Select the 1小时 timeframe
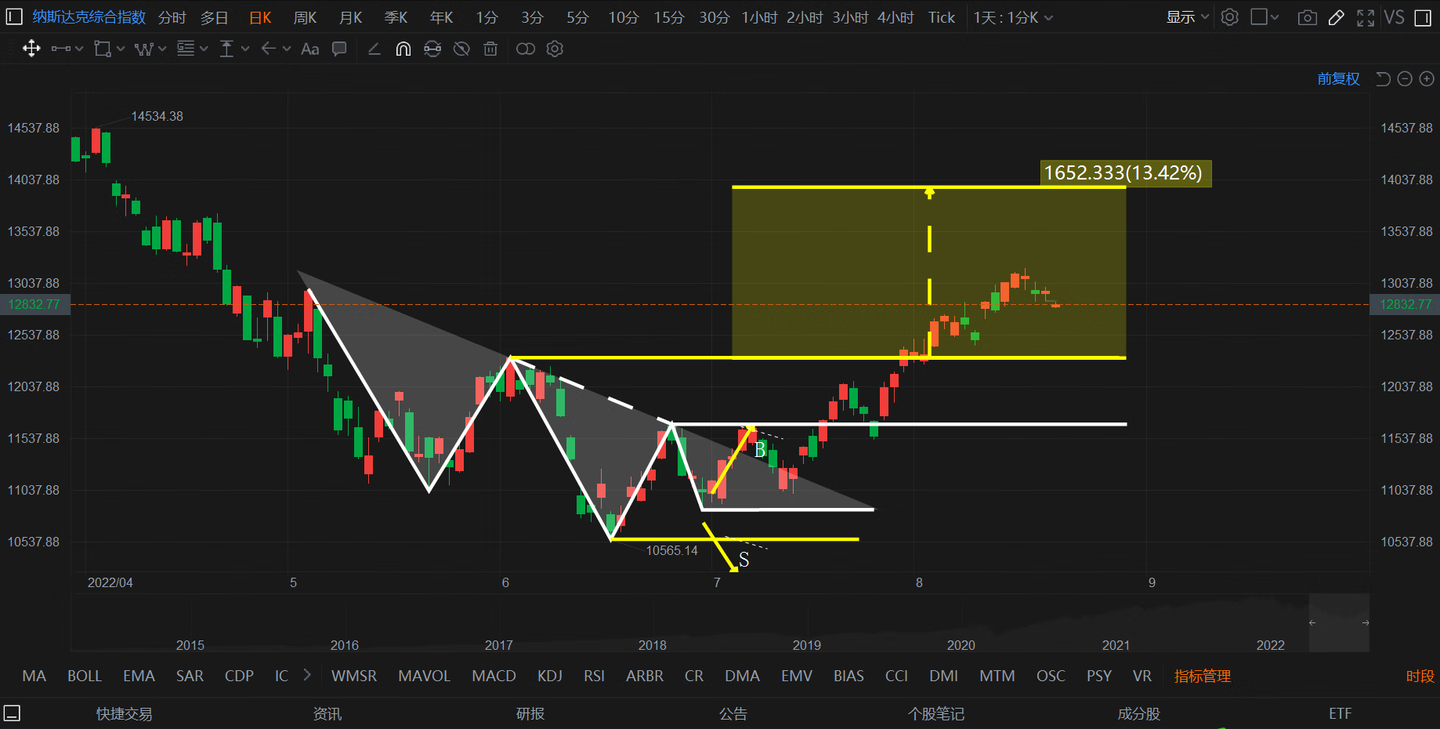The width and height of the screenshot is (1440, 729). 760,17
